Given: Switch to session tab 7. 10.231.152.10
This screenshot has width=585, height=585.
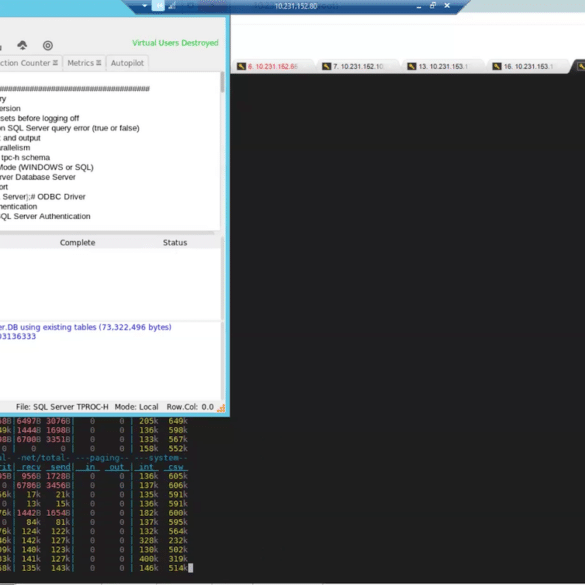Looking at the screenshot, I should [358, 66].
